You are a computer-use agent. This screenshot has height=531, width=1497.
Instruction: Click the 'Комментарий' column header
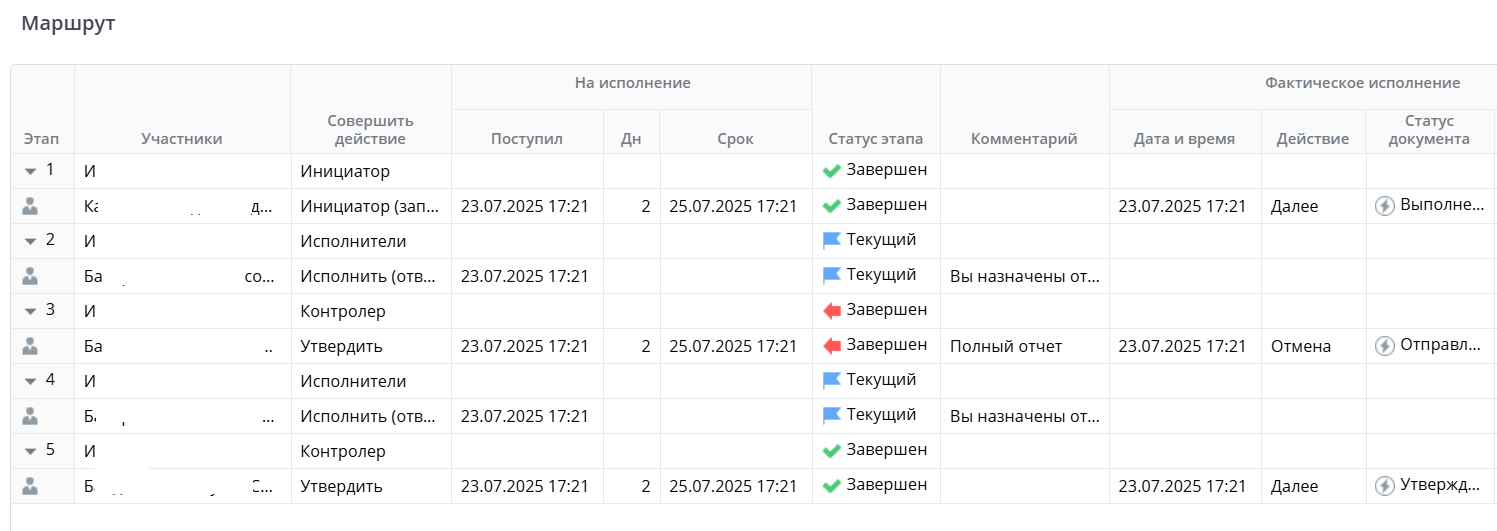[x=1024, y=139]
